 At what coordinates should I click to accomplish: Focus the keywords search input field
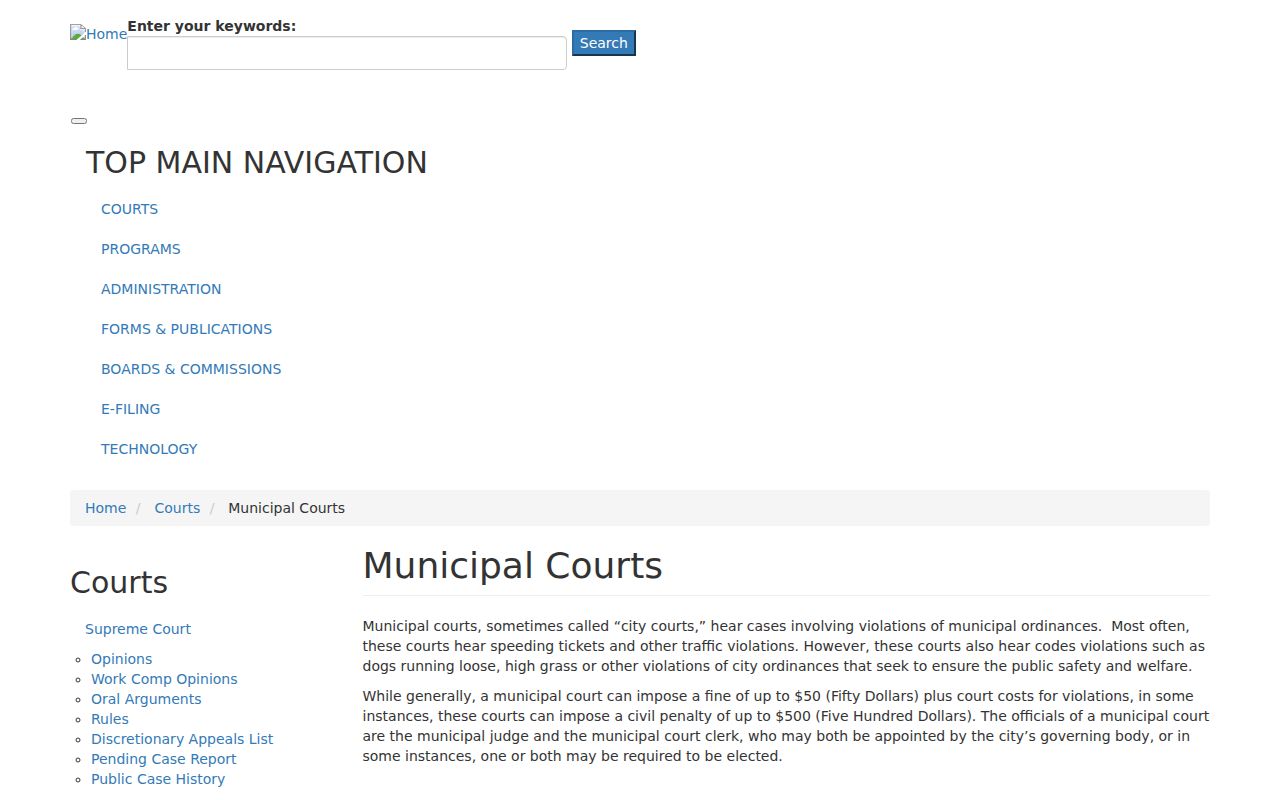(x=347, y=53)
